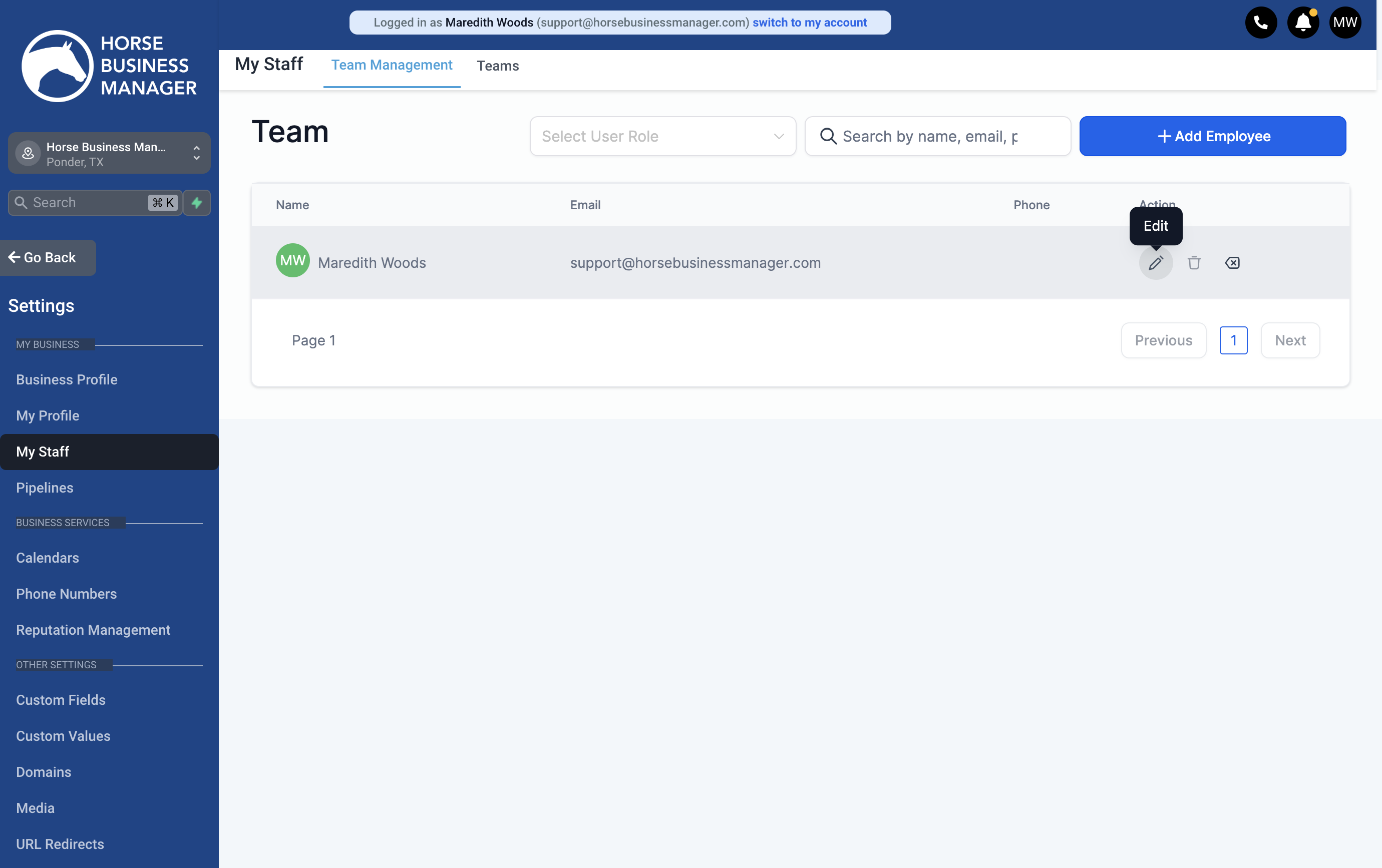
Task: Click Go Back in the sidebar
Action: point(48,258)
